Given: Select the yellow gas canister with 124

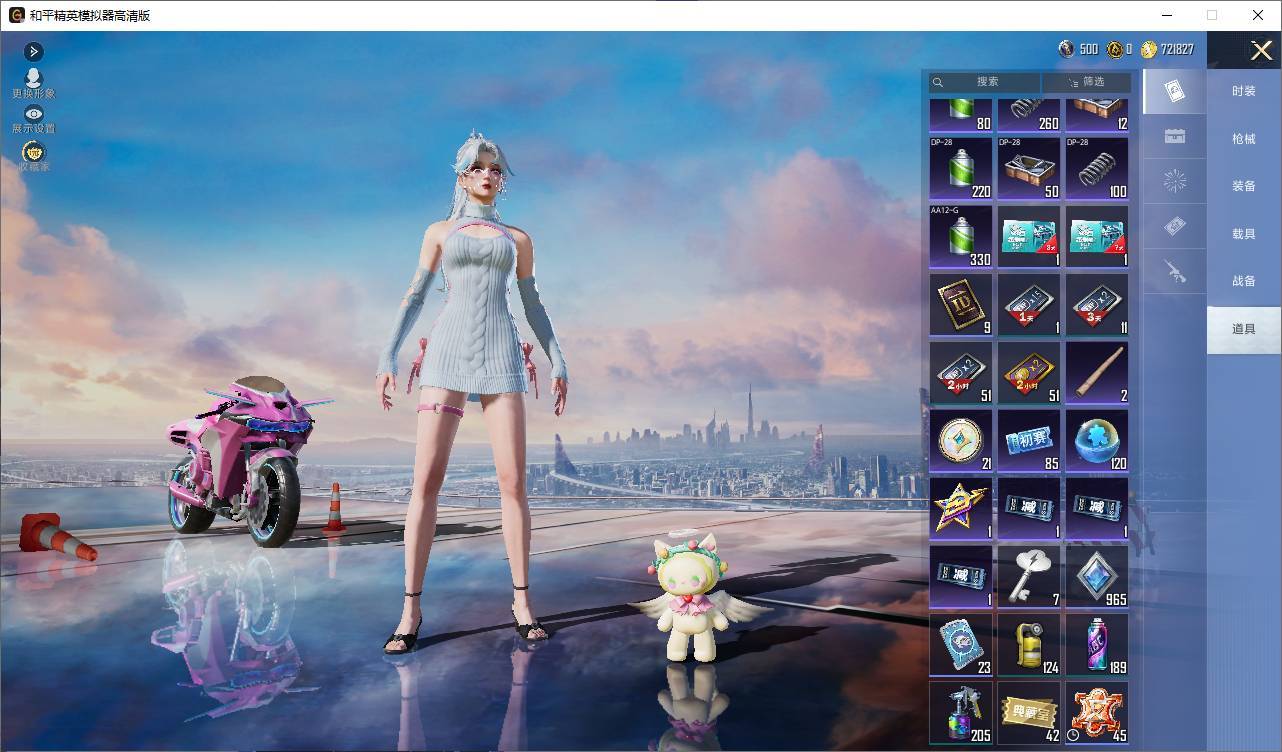Looking at the screenshot, I should tap(1029, 644).
